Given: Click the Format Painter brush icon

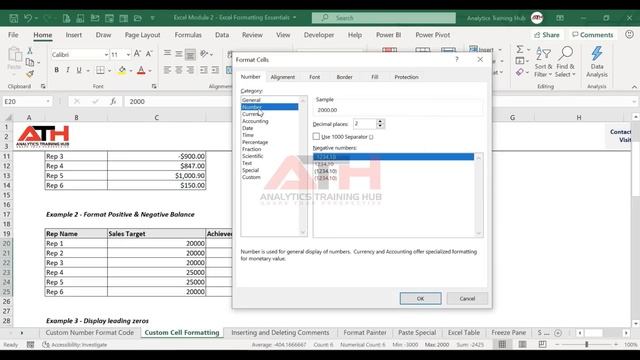Looking at the screenshot, I should [30, 74].
